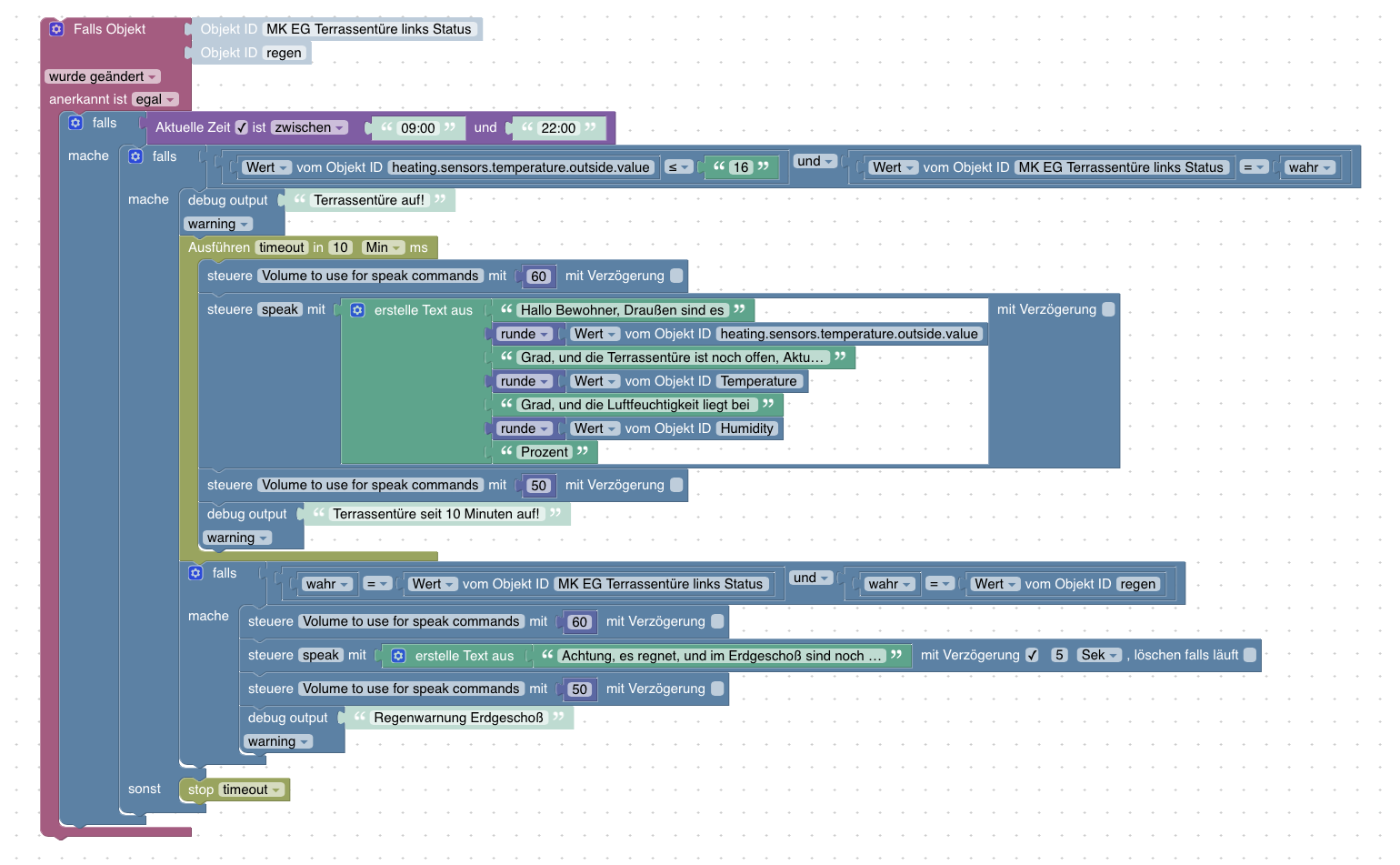Click 22:00 end time field
This screenshot has width=1400, height=865.
(x=558, y=128)
